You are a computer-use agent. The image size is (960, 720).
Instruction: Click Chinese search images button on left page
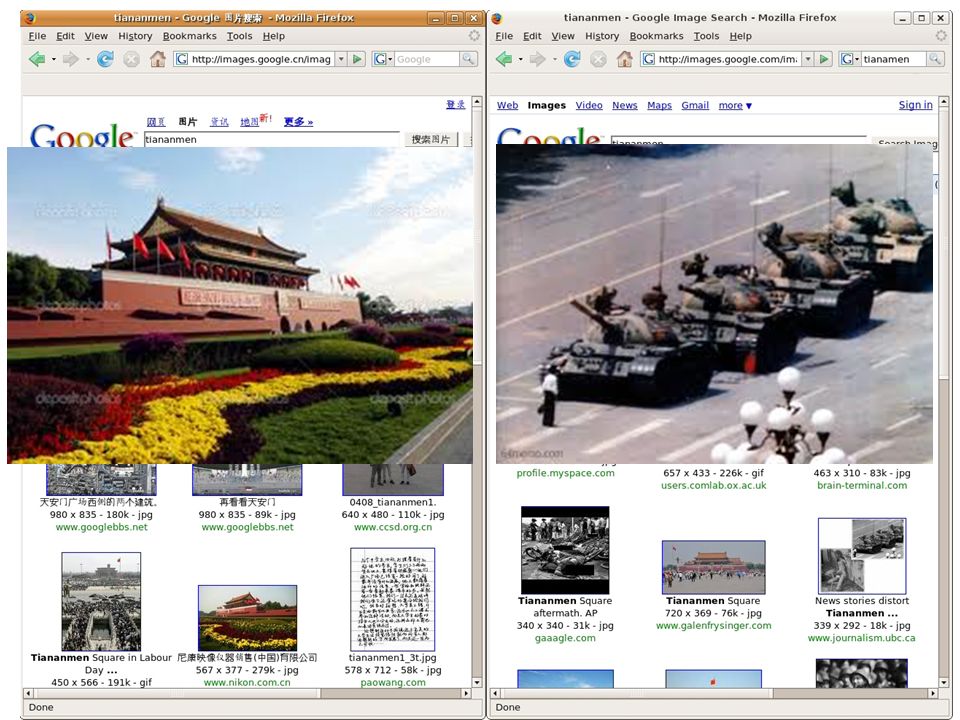(x=431, y=140)
